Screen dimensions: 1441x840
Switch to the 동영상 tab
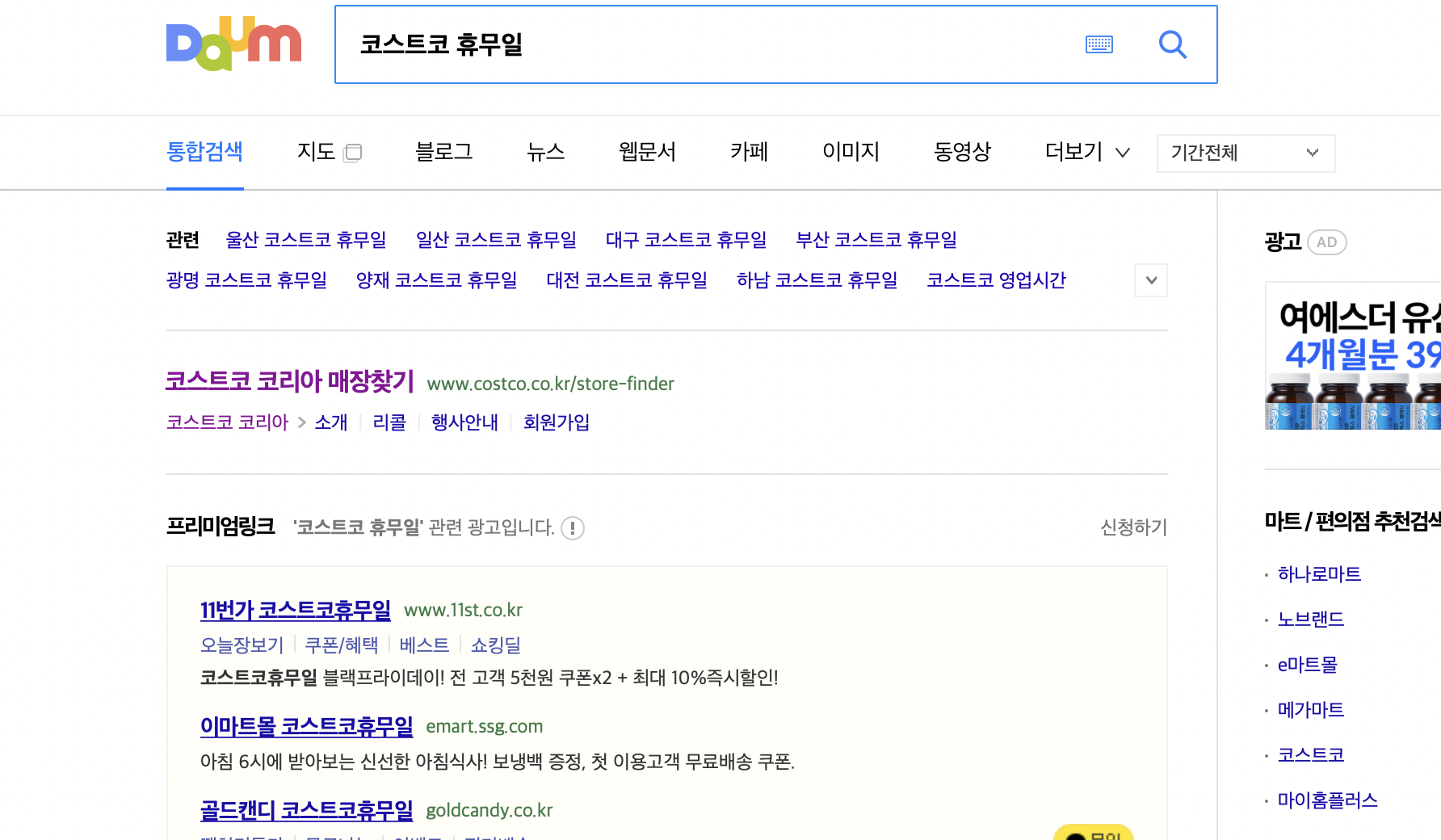click(x=962, y=152)
